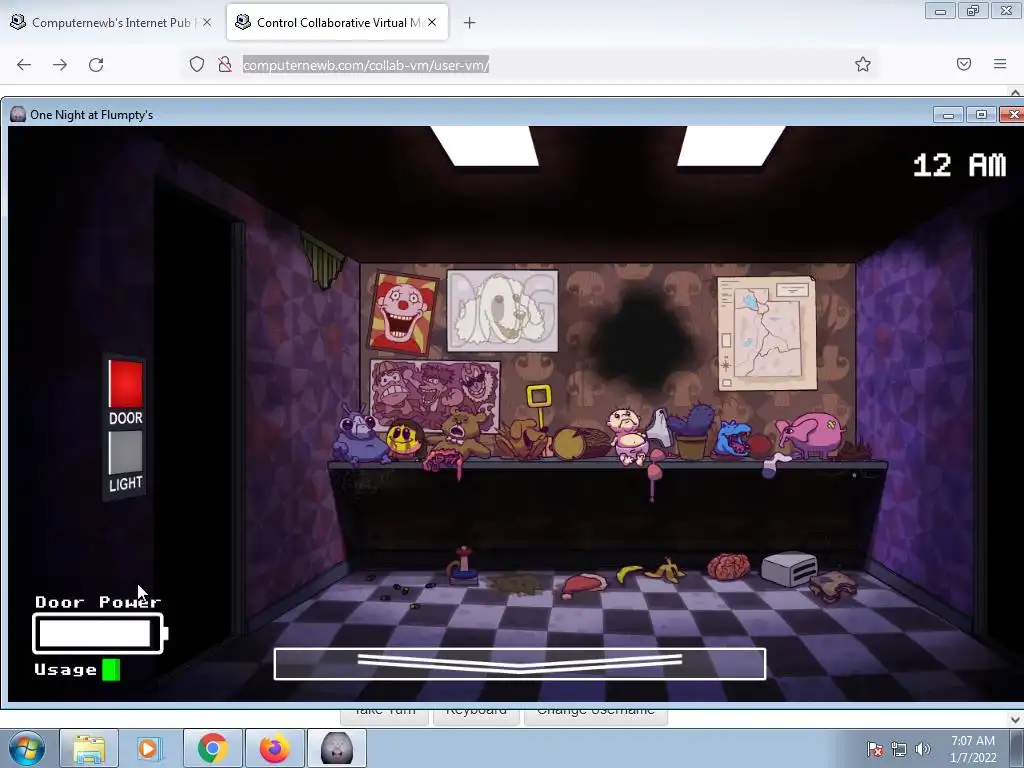Screen dimensions: 1024x768
Task: Toggle the red DOOR button
Action: pyautogui.click(x=125, y=384)
